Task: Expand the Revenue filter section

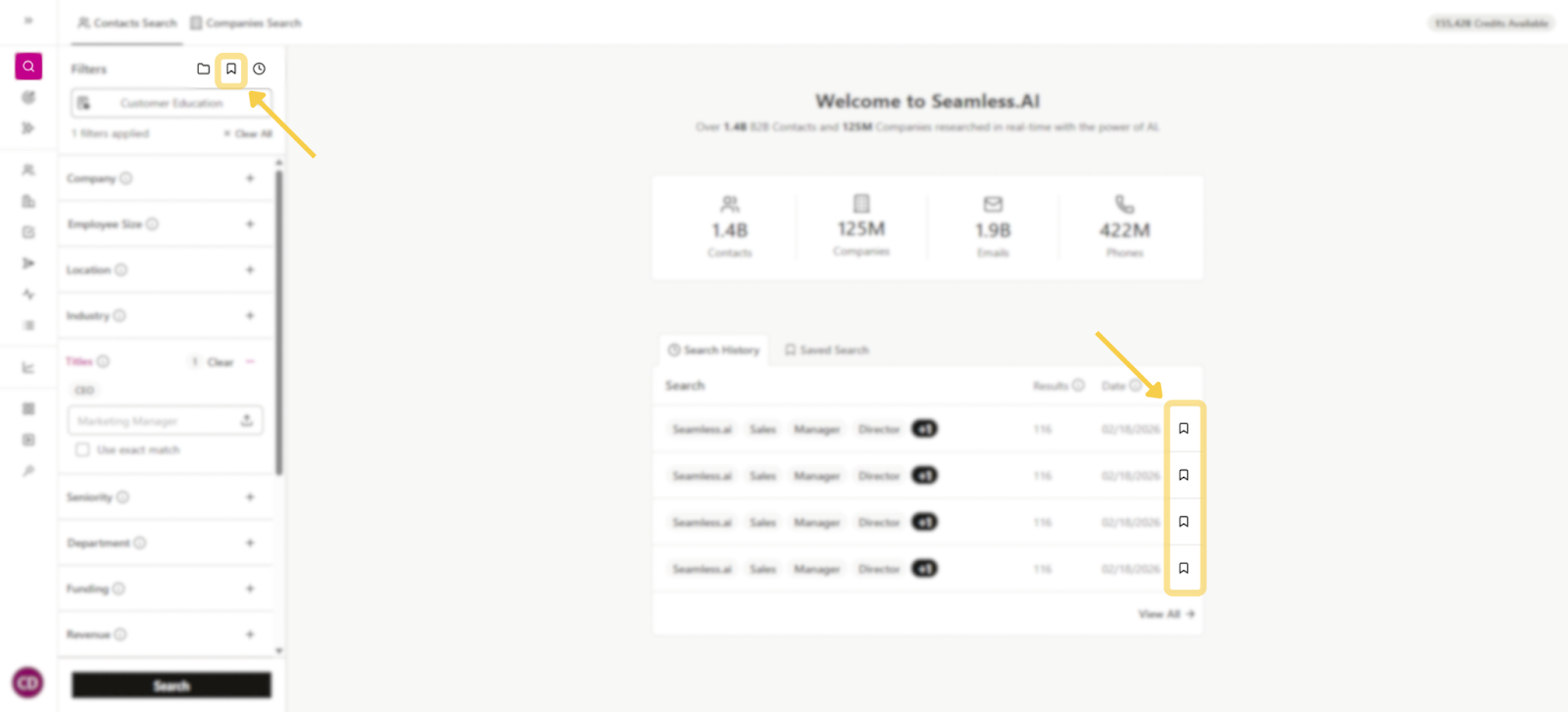Action: 250,635
